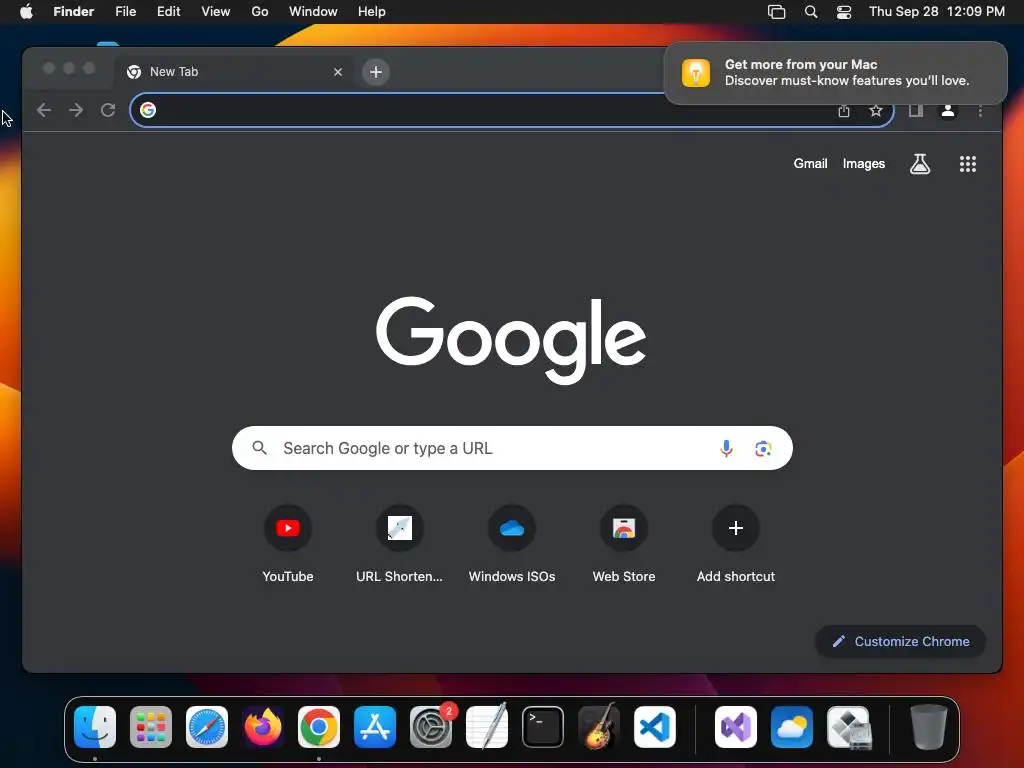Open Spotlight search in menu bar
The height and width of the screenshot is (768, 1024).
810,12
